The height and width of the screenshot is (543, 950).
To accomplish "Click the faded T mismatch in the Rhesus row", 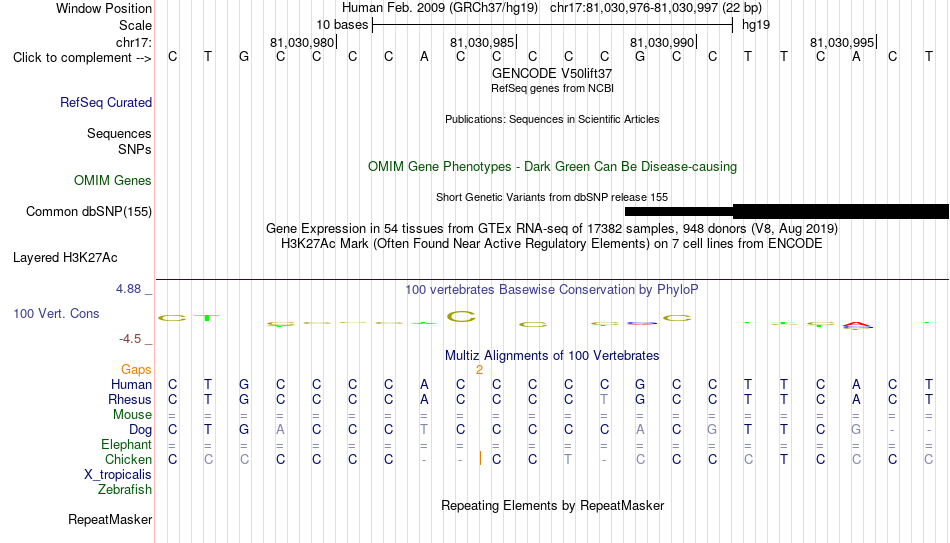I will (604, 399).
